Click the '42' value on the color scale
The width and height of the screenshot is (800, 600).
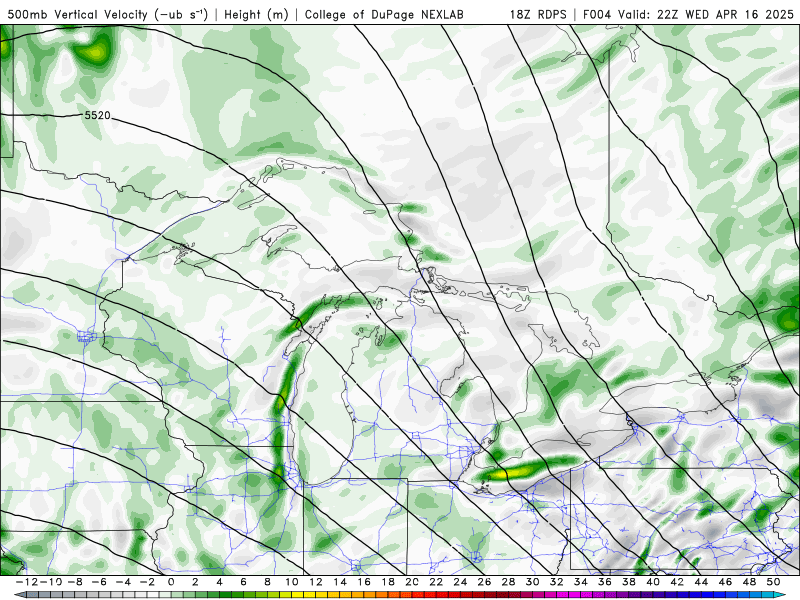(677, 582)
